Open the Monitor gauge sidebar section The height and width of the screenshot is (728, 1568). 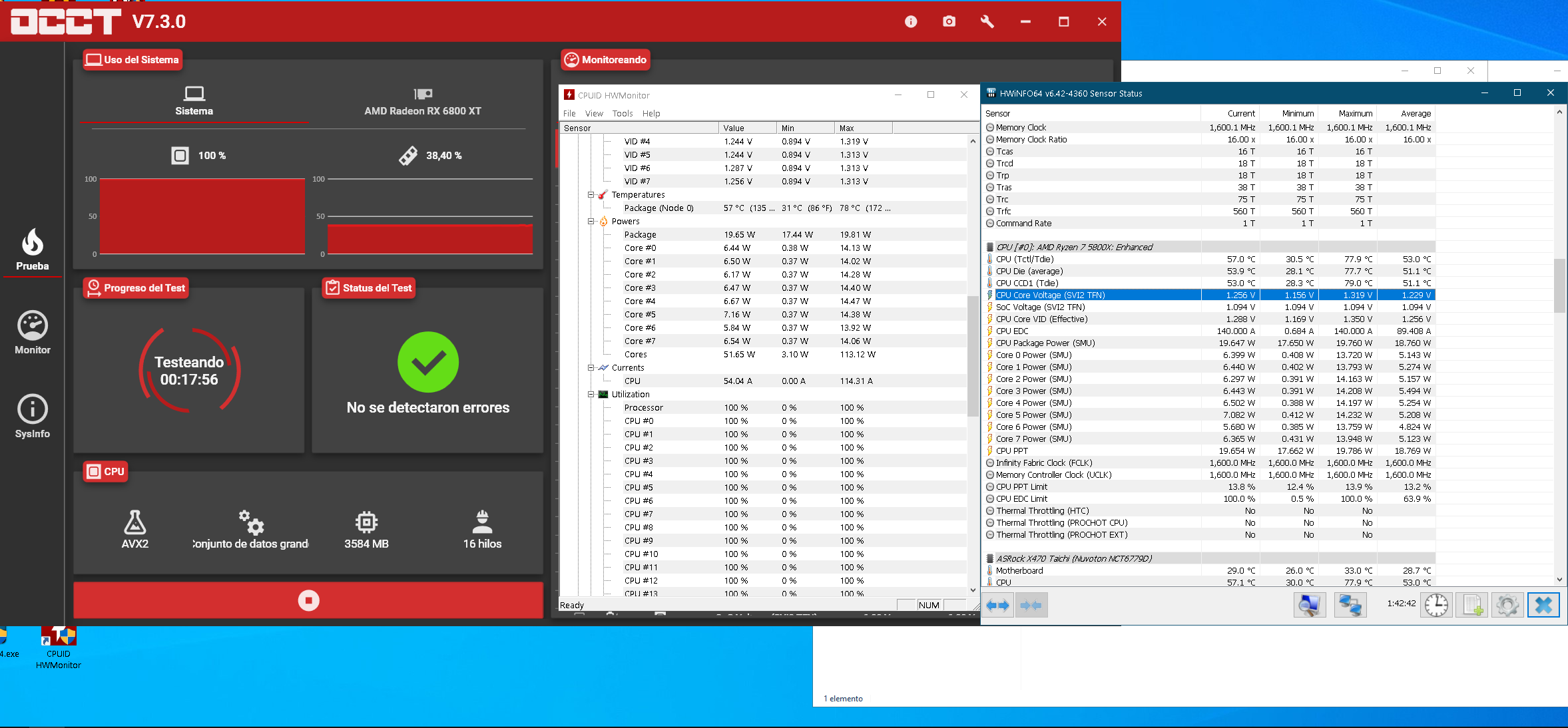pos(32,333)
